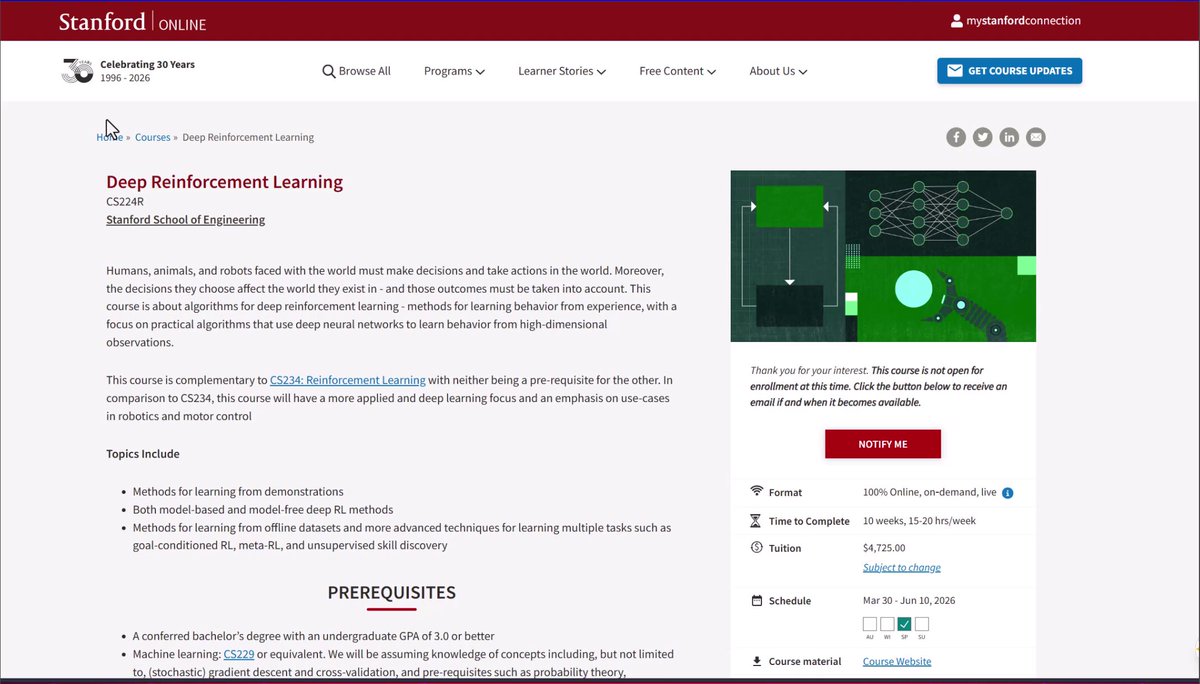
Task: Click the bachelor's degree GPA requirement bullet
Action: tap(314, 636)
